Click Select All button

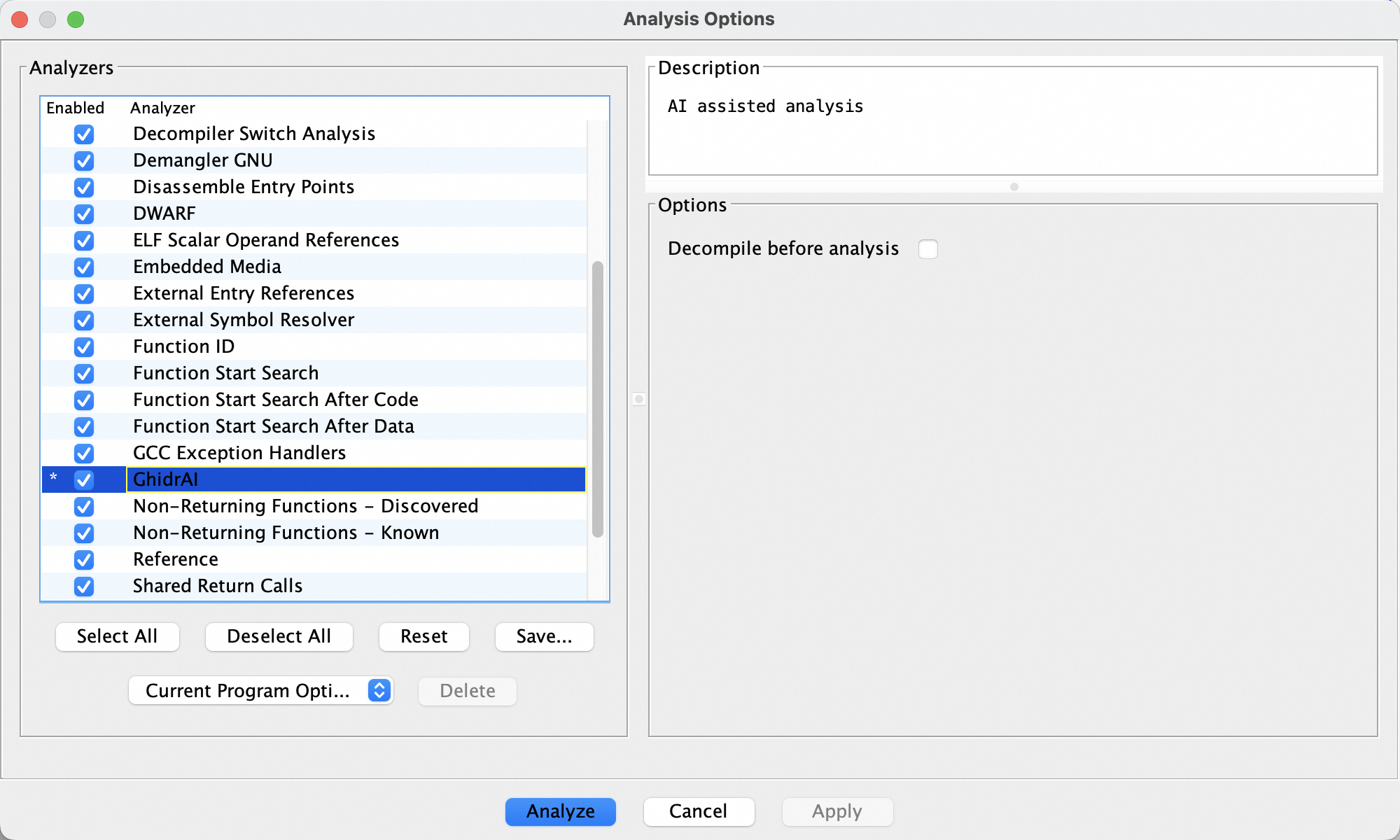(x=117, y=636)
